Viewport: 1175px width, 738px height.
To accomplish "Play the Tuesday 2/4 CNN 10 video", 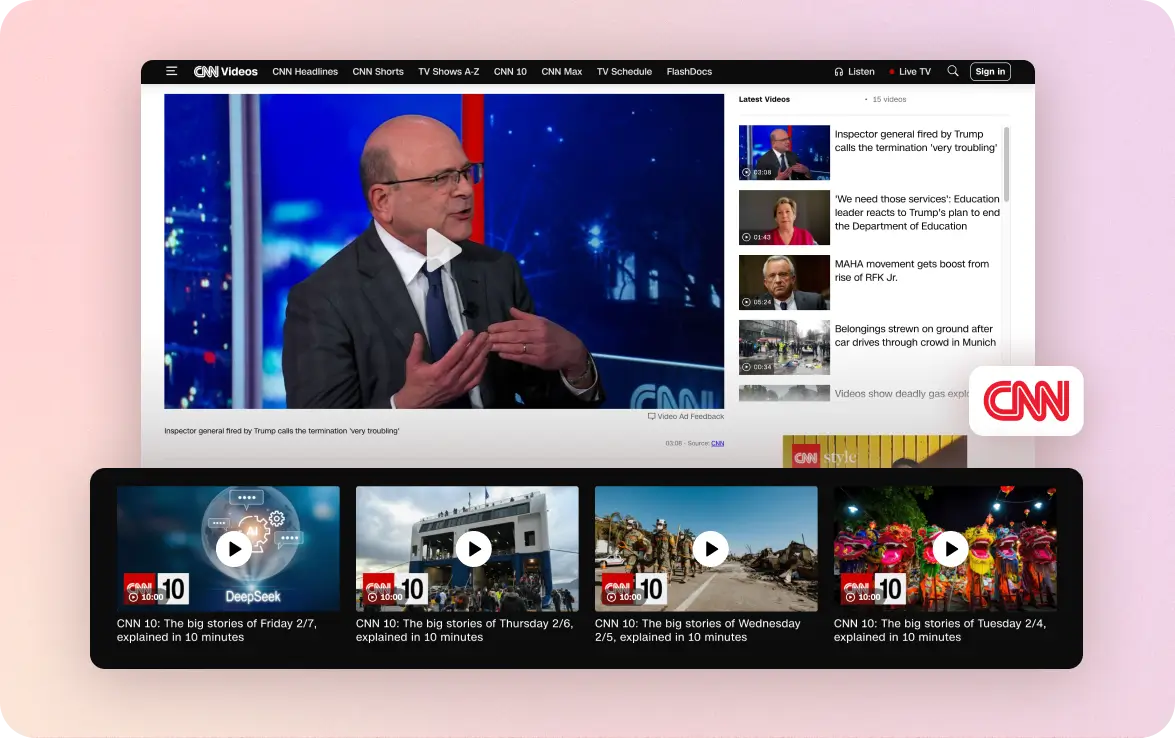I will (950, 549).
